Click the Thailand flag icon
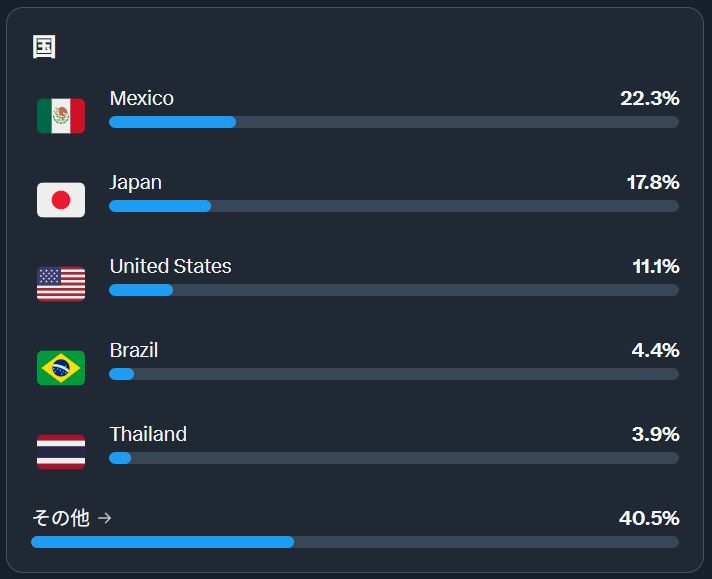 click(61, 452)
